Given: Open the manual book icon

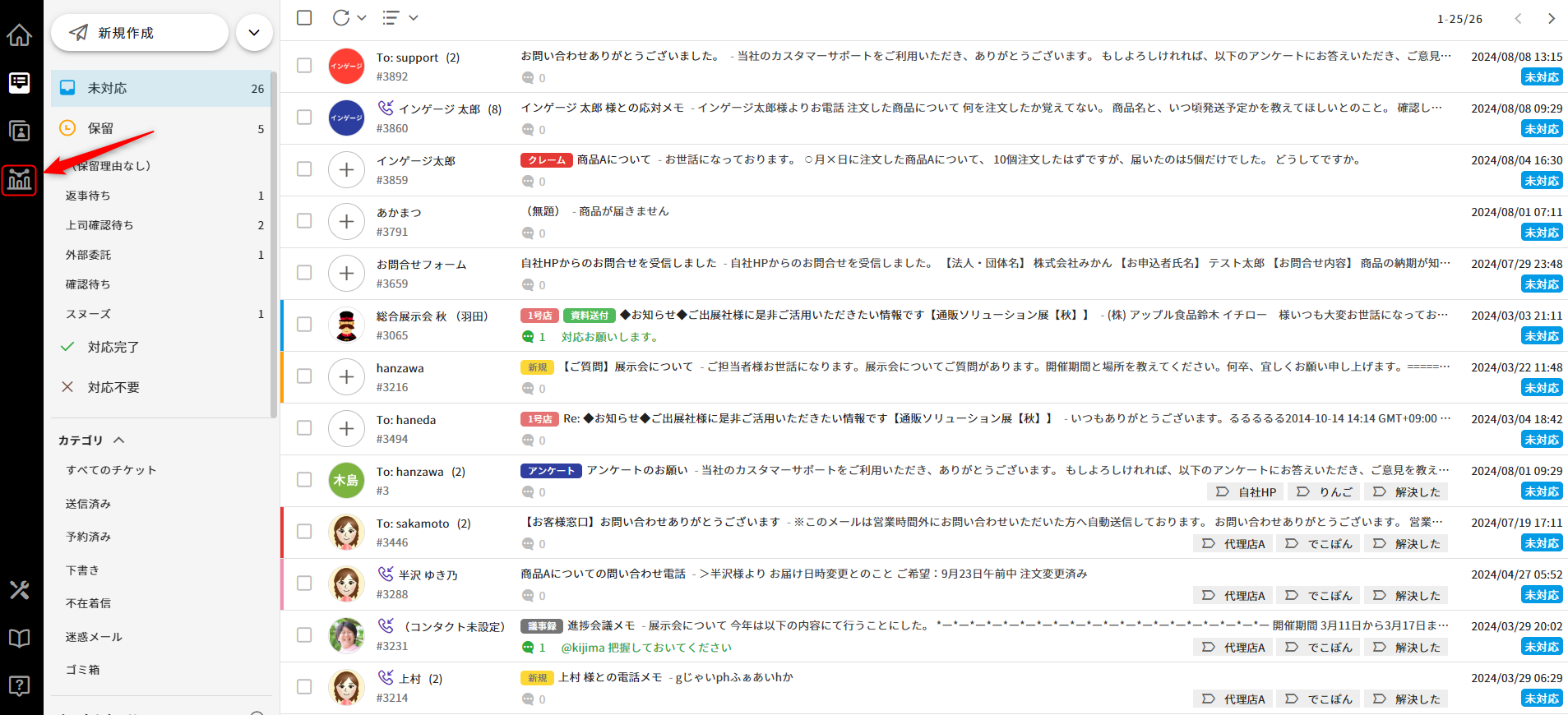Looking at the screenshot, I should pyautogui.click(x=20, y=639).
